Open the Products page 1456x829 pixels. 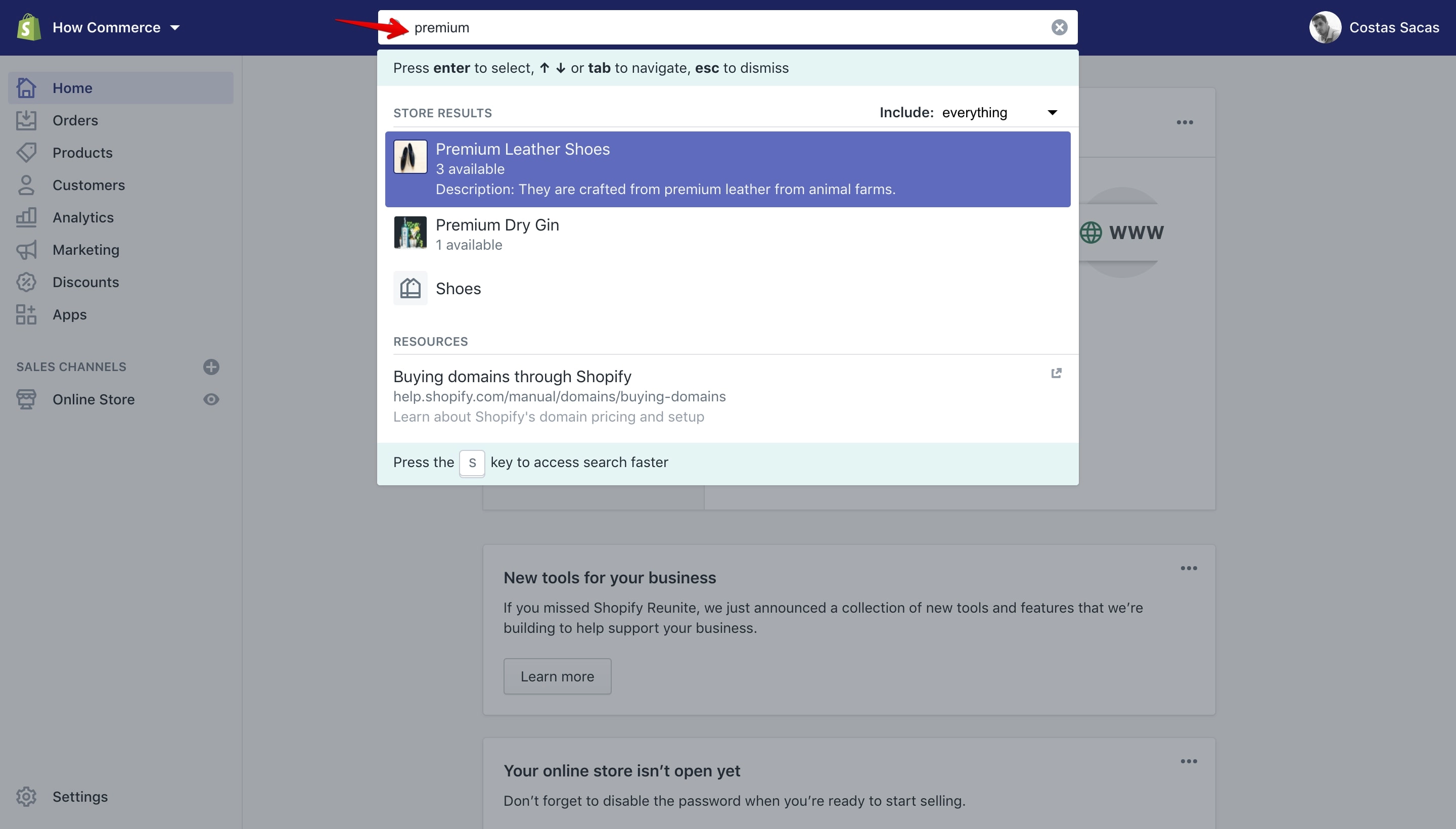click(82, 153)
